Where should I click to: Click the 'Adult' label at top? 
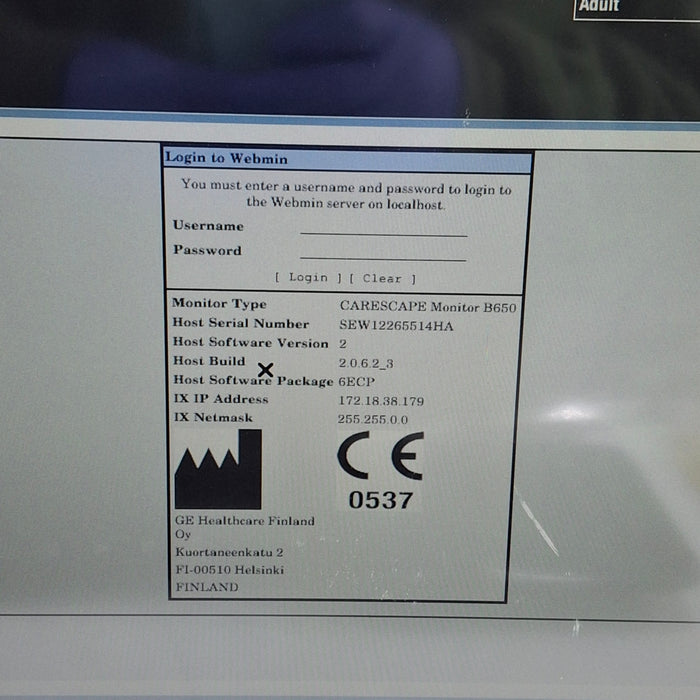[599, 6]
